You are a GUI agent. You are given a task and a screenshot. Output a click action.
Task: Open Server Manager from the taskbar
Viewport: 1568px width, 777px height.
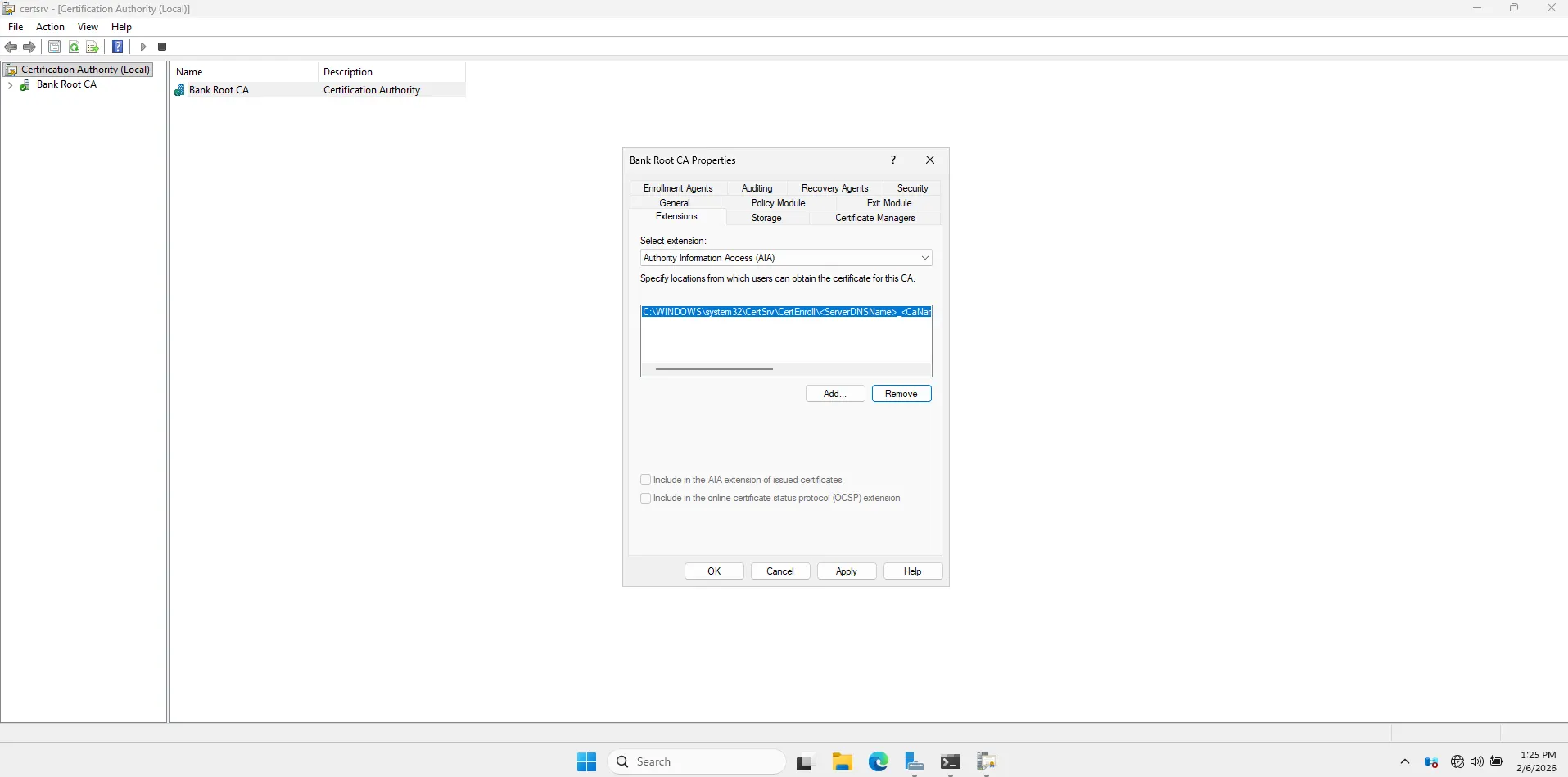[x=914, y=761]
